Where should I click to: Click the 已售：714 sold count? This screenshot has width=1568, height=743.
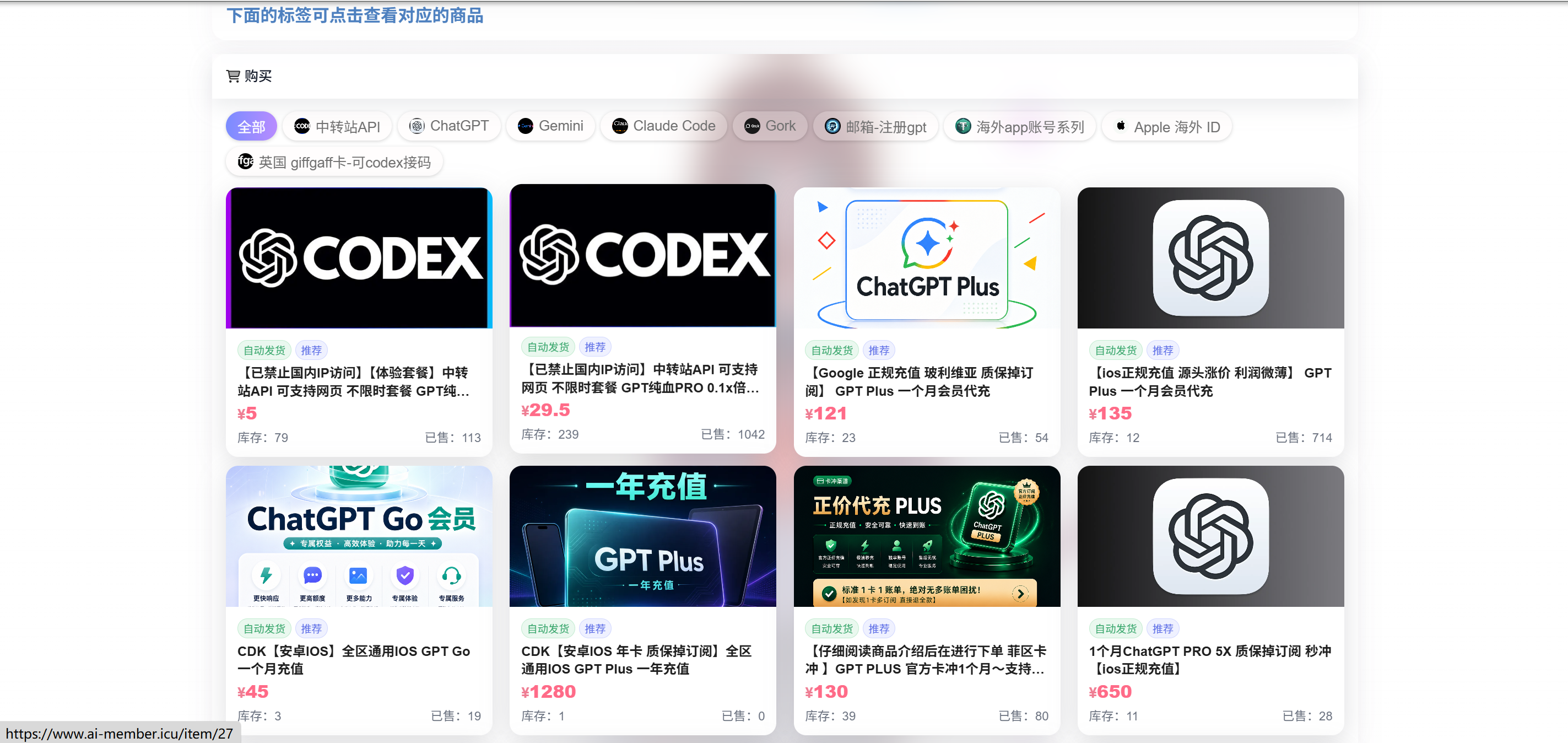[x=1304, y=438]
